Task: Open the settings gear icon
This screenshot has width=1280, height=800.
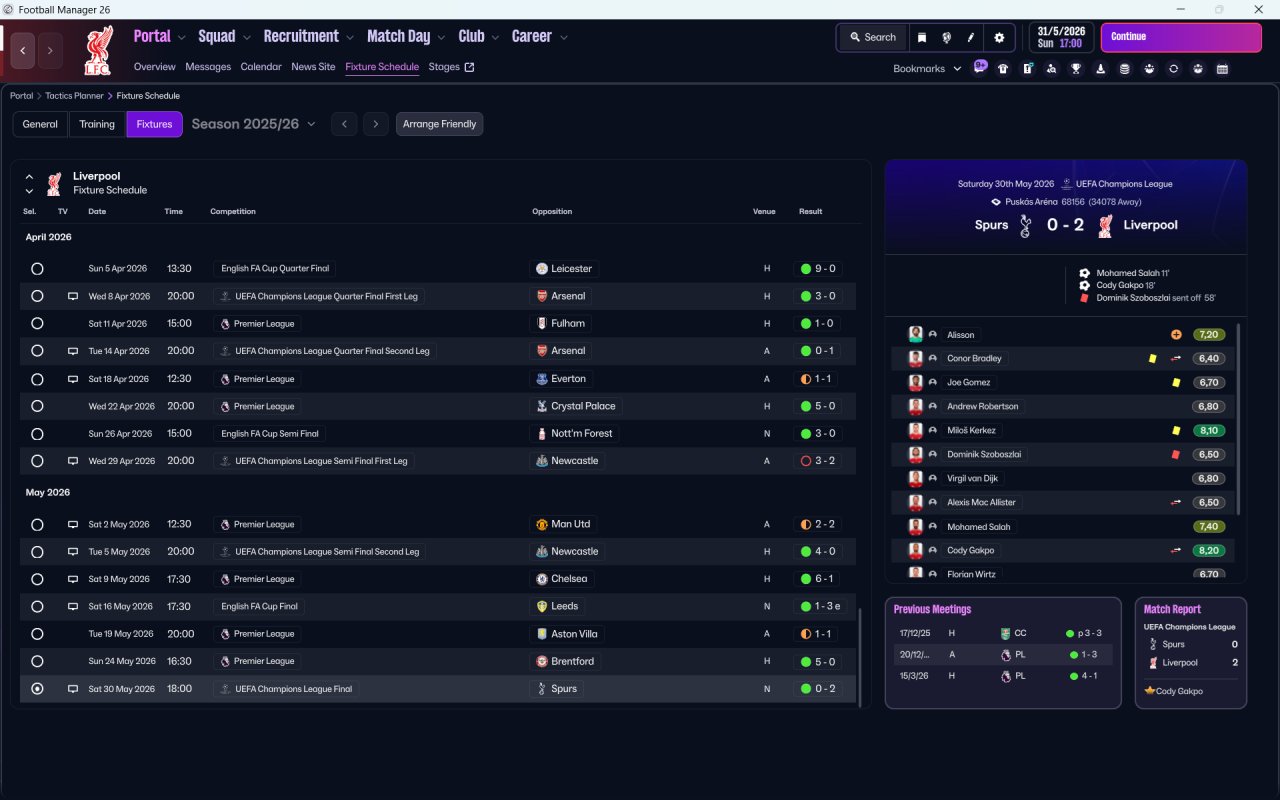Action: (998, 37)
